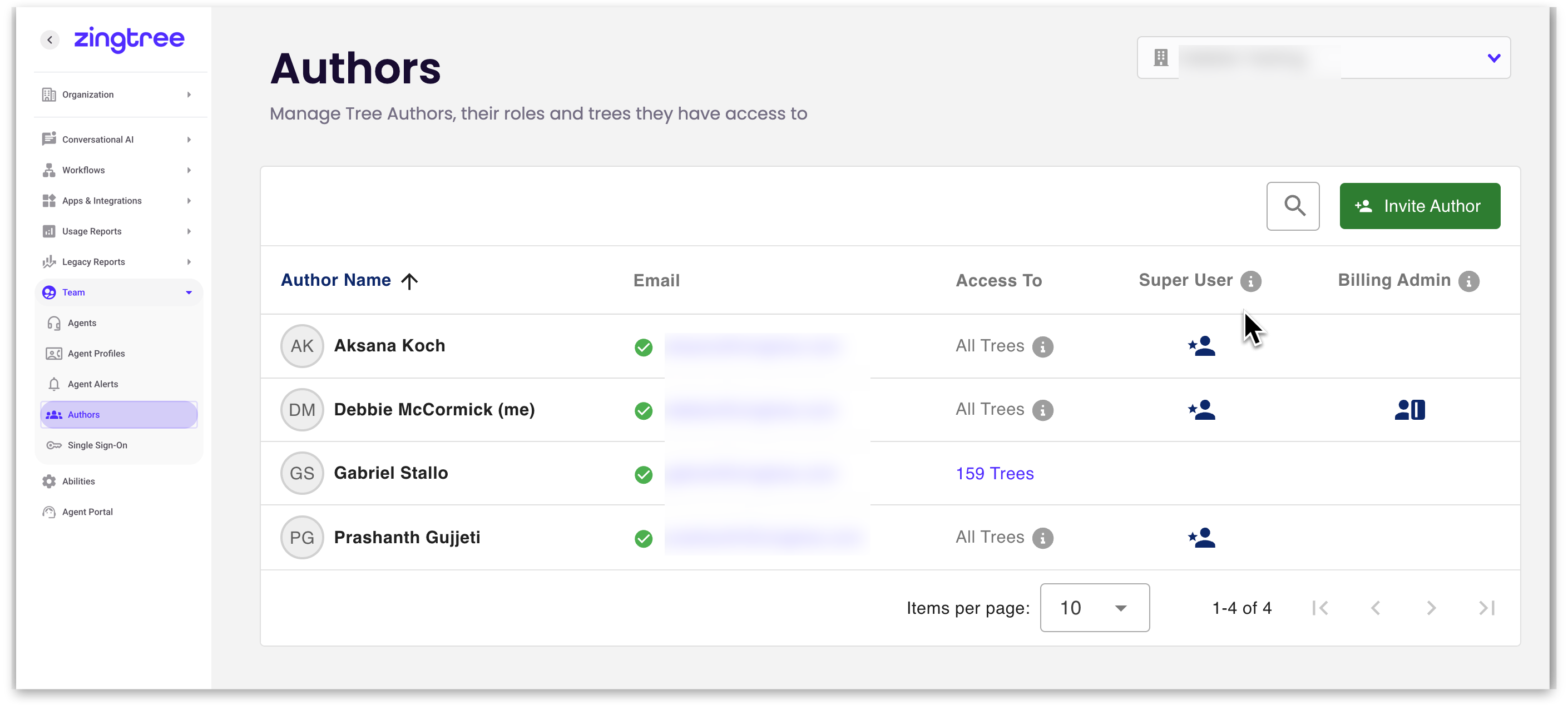Click the Invite Author button
Viewport: 1568px width, 705px height.
point(1419,206)
